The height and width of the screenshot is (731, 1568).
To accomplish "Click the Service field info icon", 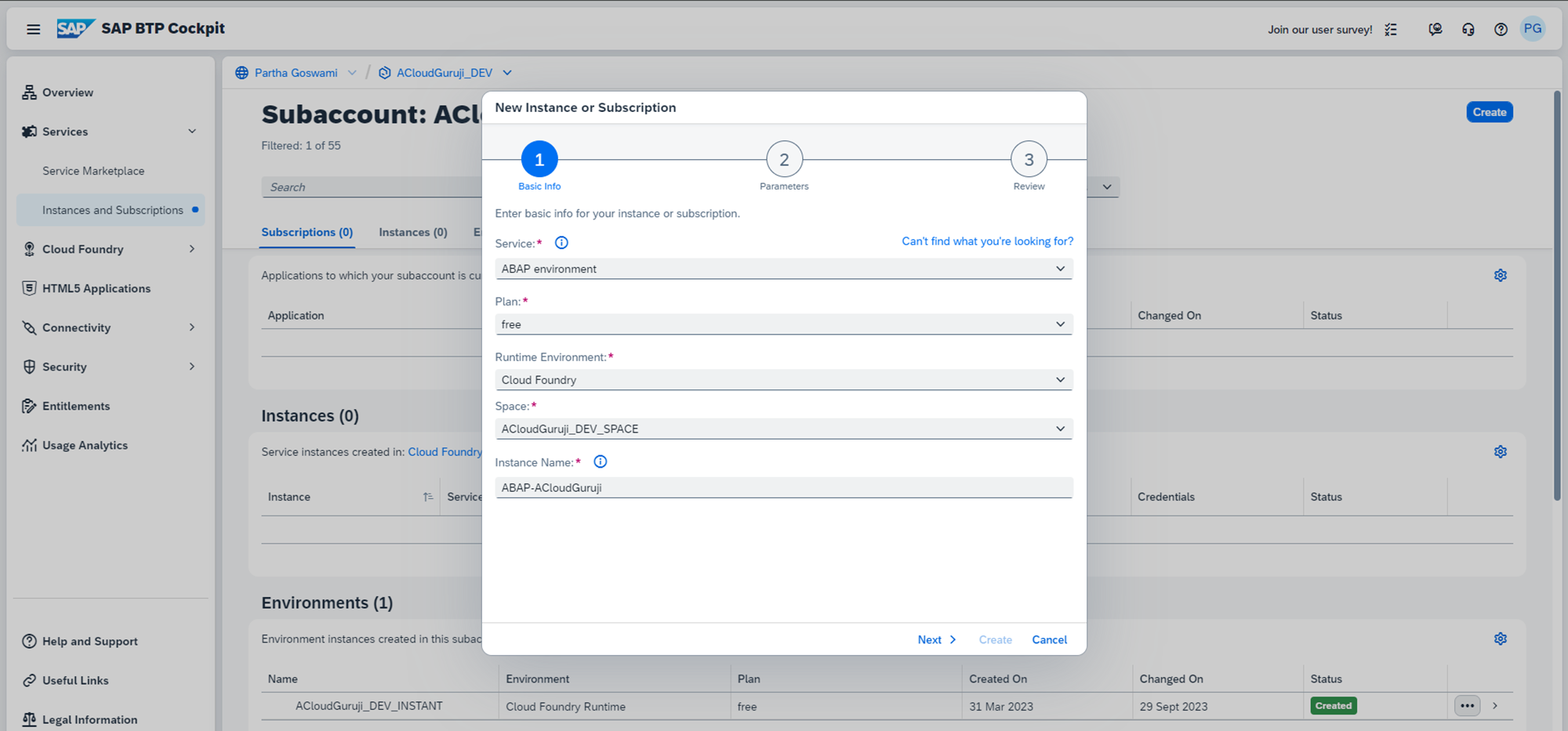I will pyautogui.click(x=561, y=243).
